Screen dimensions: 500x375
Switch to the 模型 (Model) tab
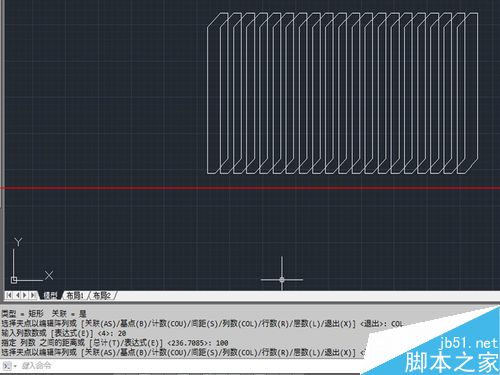[50, 296]
